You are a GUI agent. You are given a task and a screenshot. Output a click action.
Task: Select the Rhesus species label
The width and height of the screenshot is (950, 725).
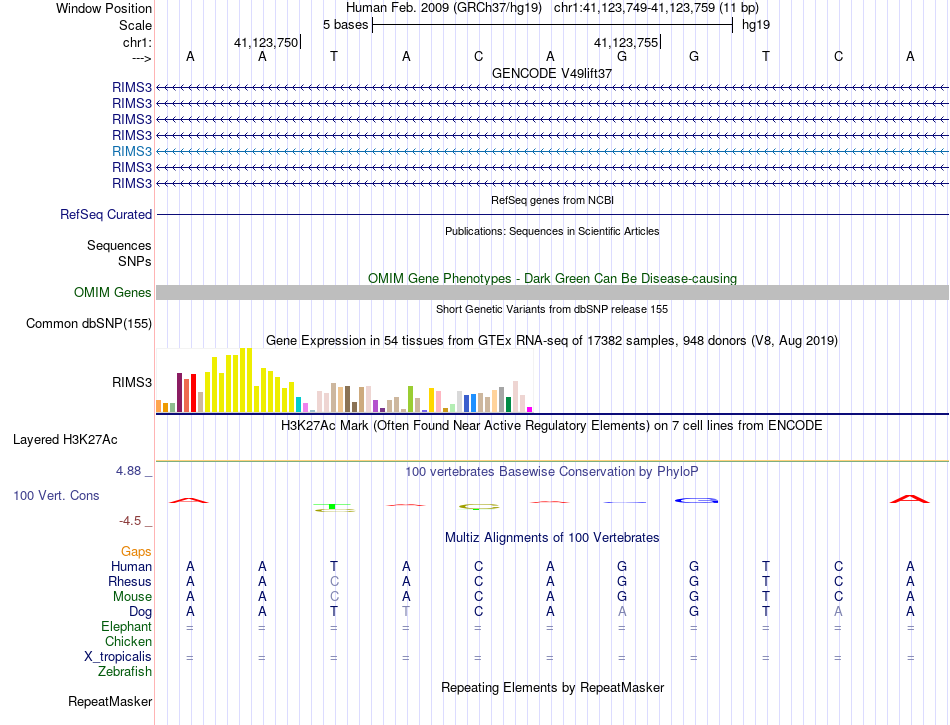130,581
